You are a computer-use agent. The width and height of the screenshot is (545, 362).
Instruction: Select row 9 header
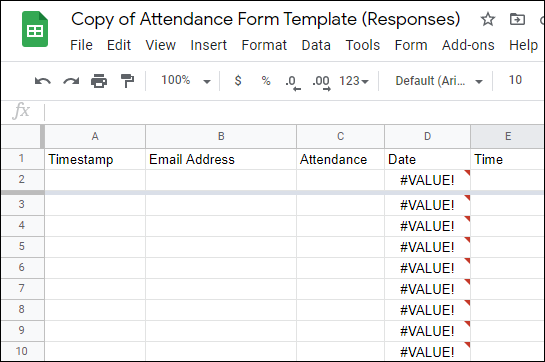(22, 330)
